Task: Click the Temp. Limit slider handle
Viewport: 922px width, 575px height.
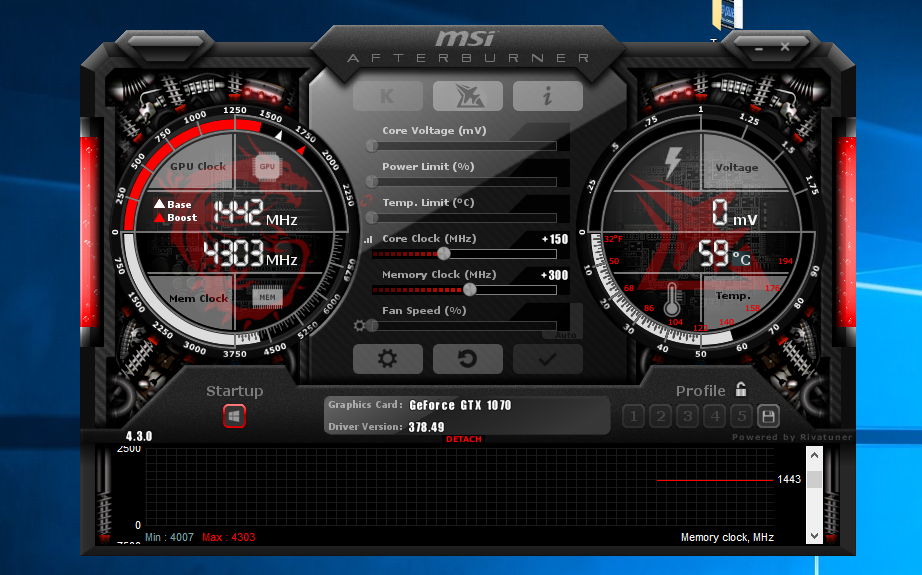Action: (x=372, y=218)
